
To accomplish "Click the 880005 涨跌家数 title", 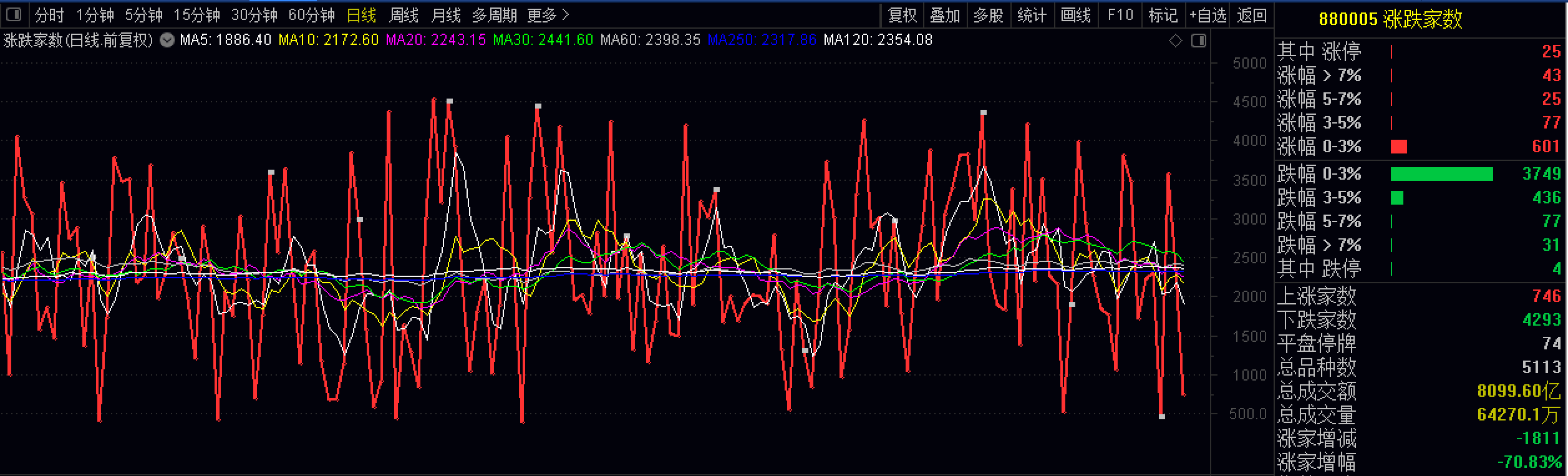I will tap(1390, 19).
